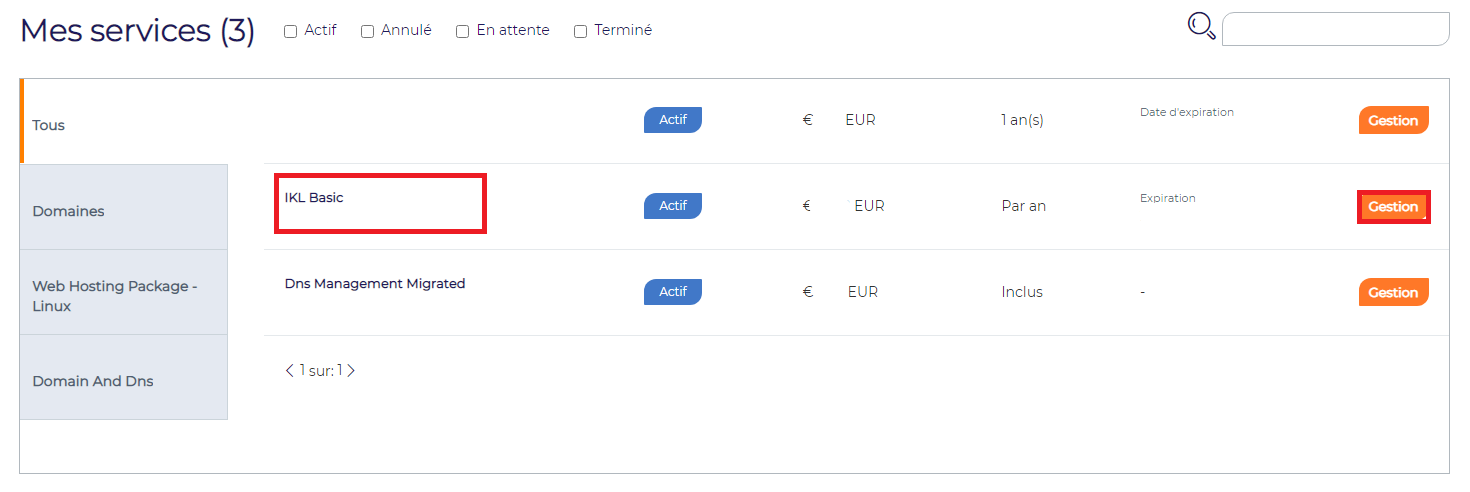Viewport: 1470px width, 492px height.
Task: Click Gestion button for Dns Management Migrated
Action: [x=1394, y=292]
